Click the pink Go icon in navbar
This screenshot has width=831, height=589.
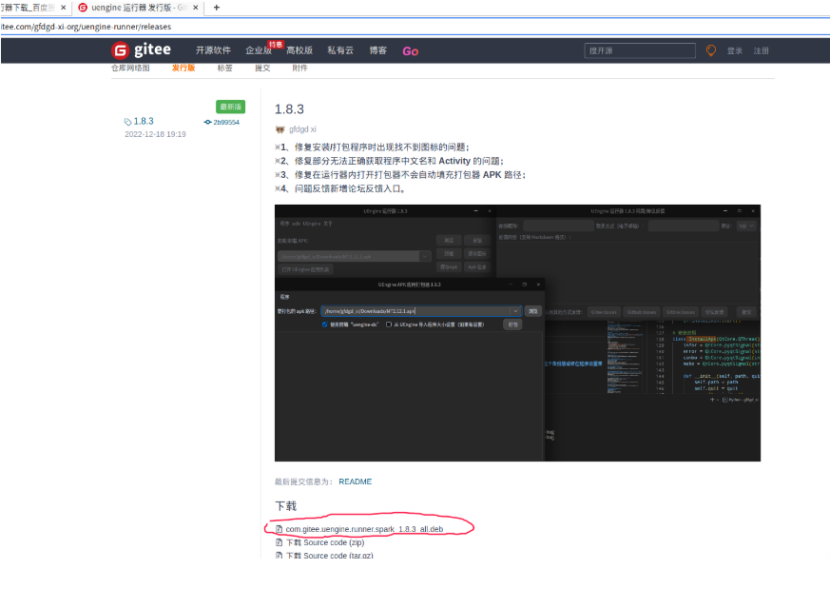pyautogui.click(x=410, y=50)
